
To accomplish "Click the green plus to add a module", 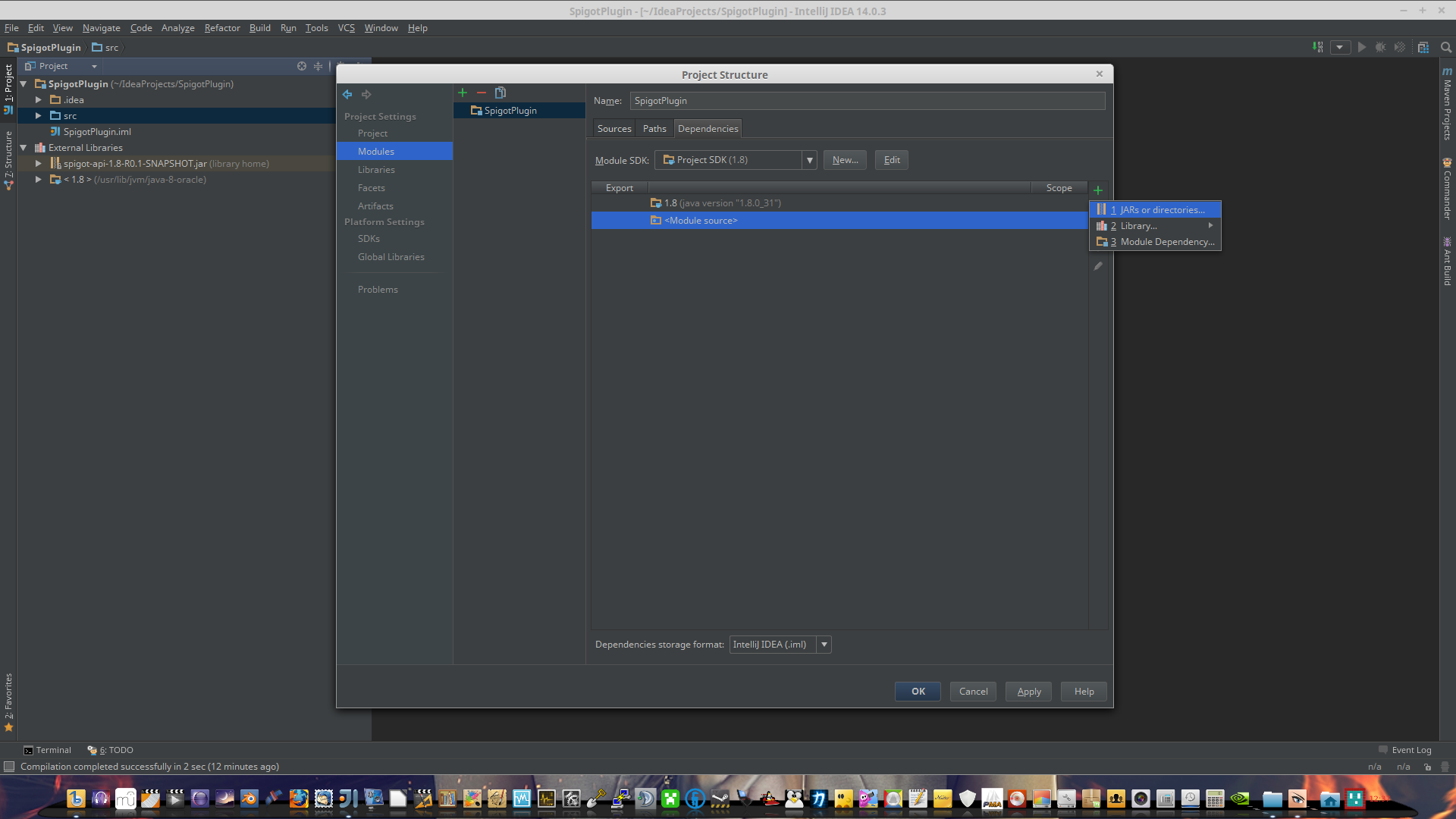I will (x=463, y=93).
